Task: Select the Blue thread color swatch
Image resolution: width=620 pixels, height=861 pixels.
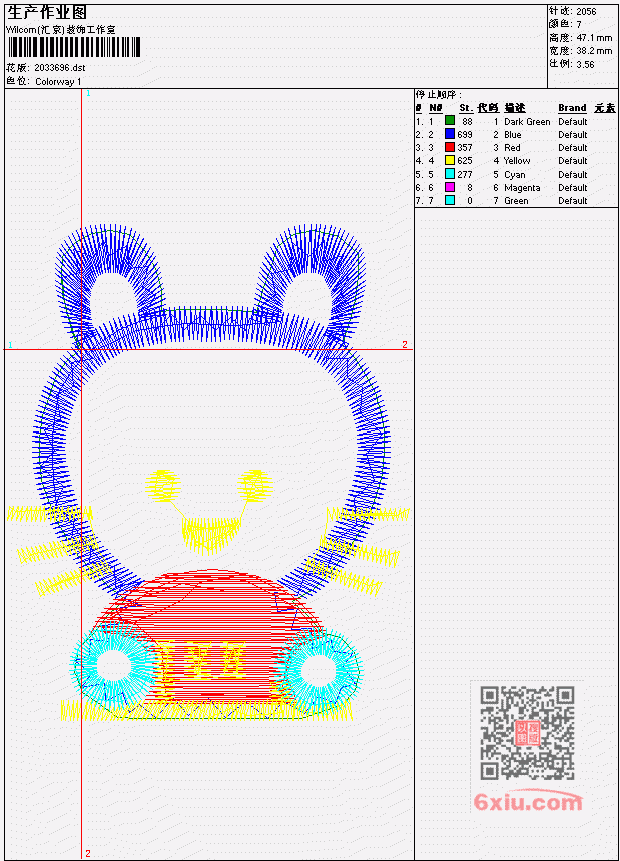Action: 450,134
